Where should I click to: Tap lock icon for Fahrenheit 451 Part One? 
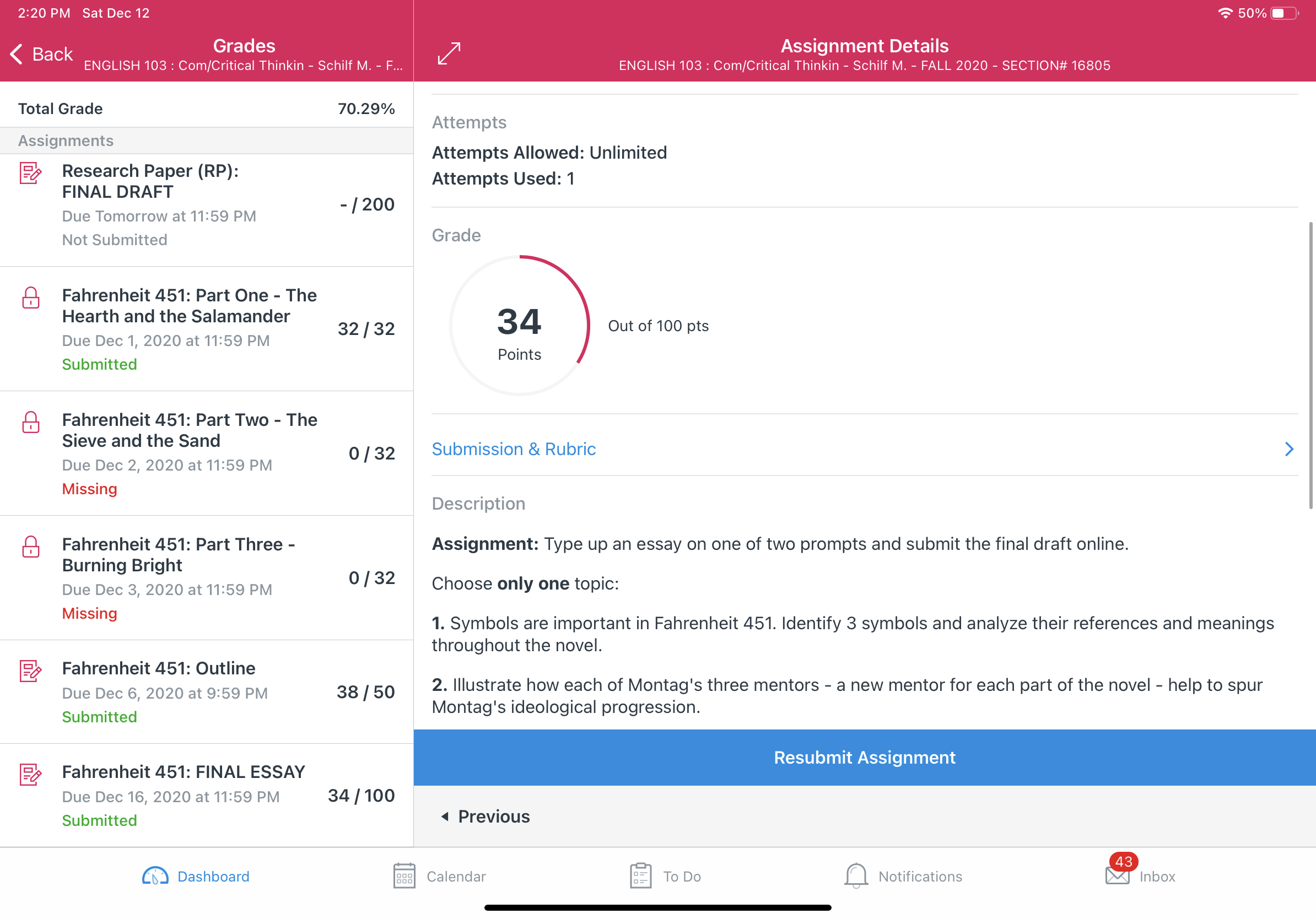coord(30,298)
